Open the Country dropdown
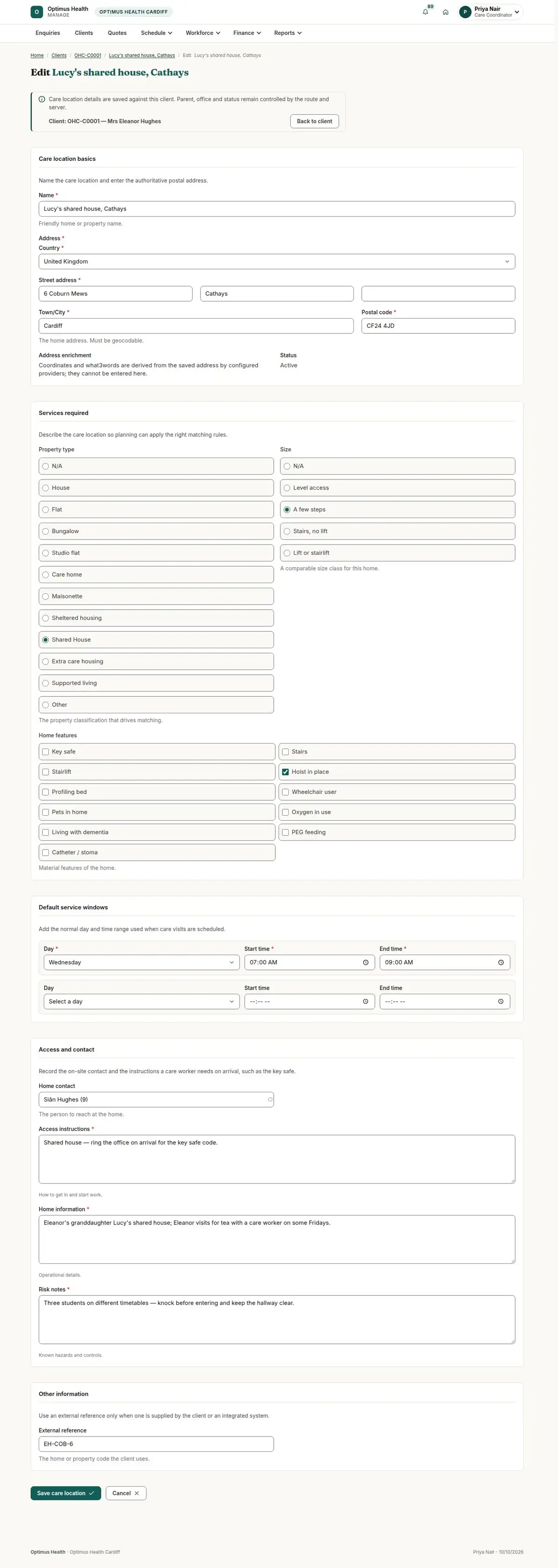This screenshot has width=558, height=1568. tap(277, 262)
